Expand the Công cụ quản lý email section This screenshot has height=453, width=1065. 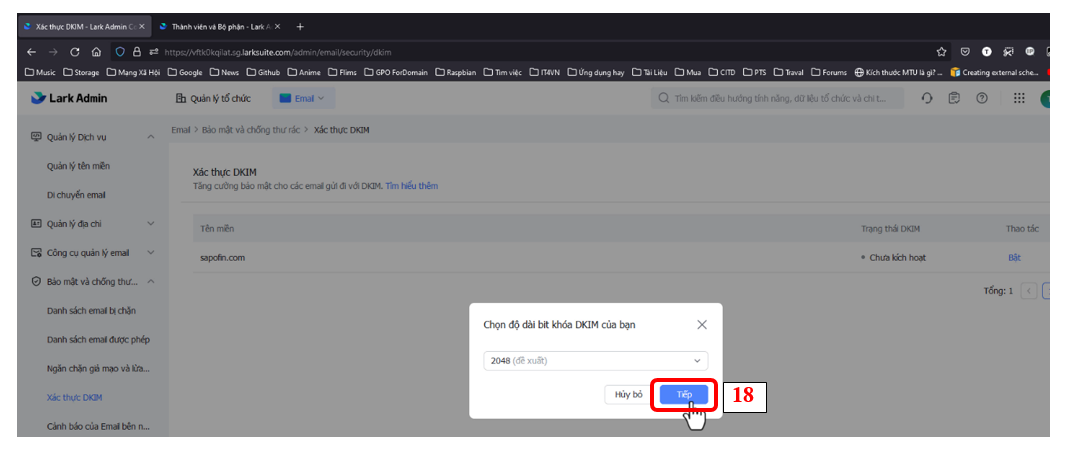pos(151,253)
